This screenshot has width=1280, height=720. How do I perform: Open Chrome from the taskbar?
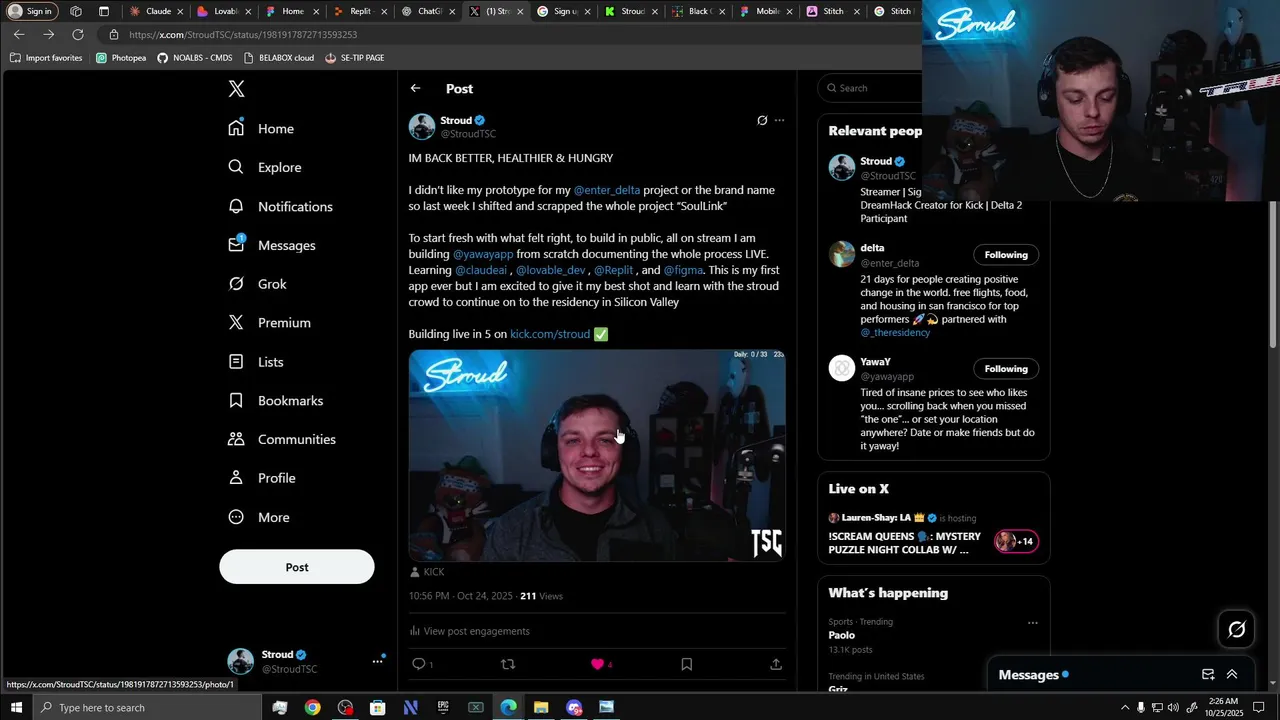coord(313,707)
